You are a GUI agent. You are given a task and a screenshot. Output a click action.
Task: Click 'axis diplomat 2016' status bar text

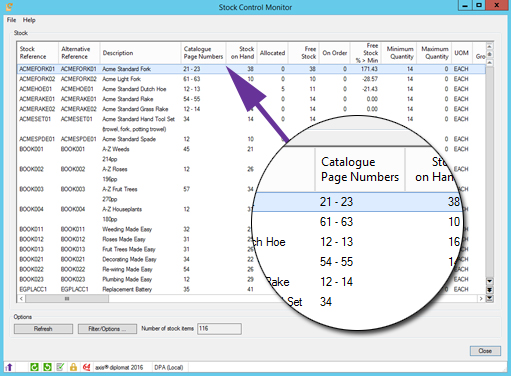pos(119,367)
